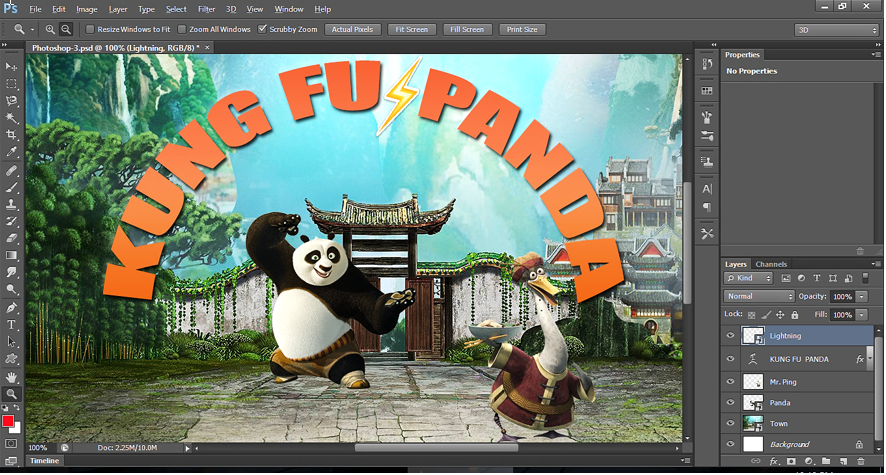Select the Clone Stamp tool
The image size is (886, 475).
[x=11, y=204]
